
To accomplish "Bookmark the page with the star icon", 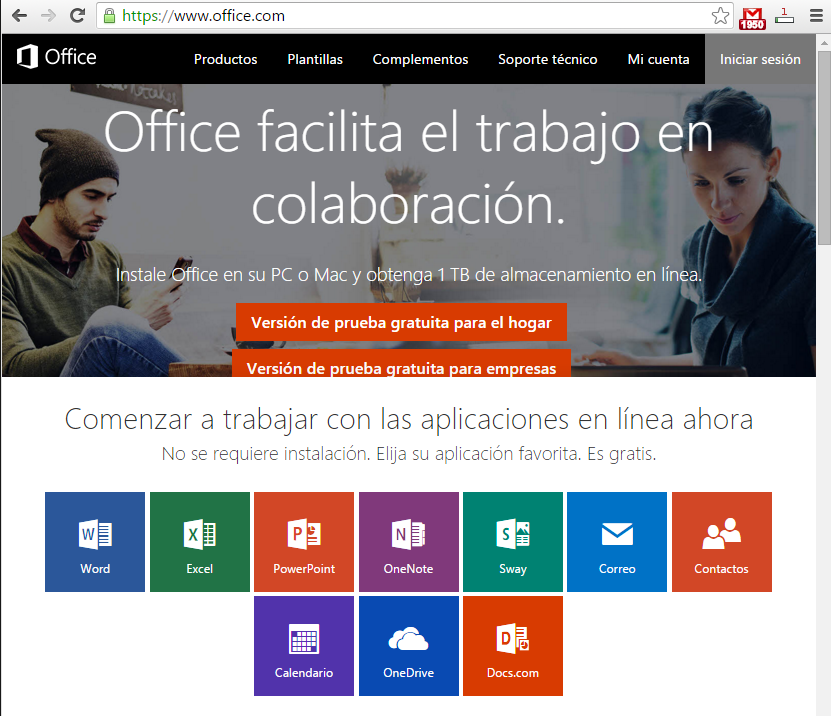I will click(x=720, y=16).
